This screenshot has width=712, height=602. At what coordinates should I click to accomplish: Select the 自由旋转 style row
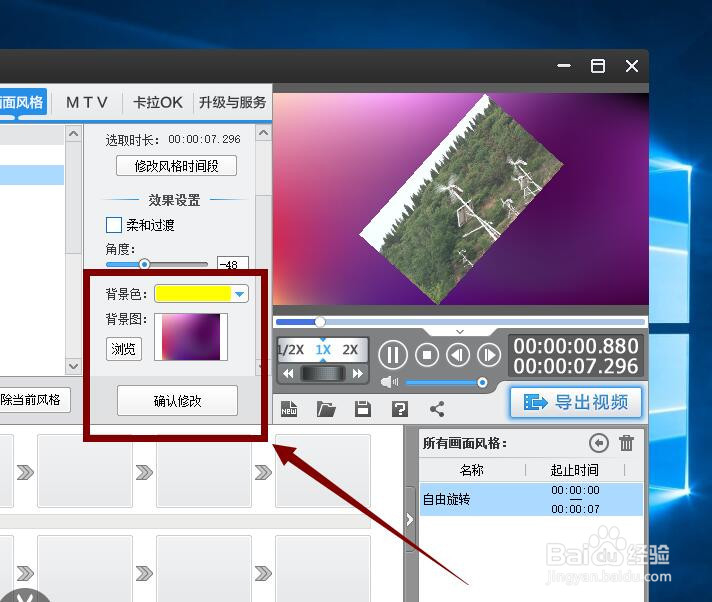coord(531,499)
